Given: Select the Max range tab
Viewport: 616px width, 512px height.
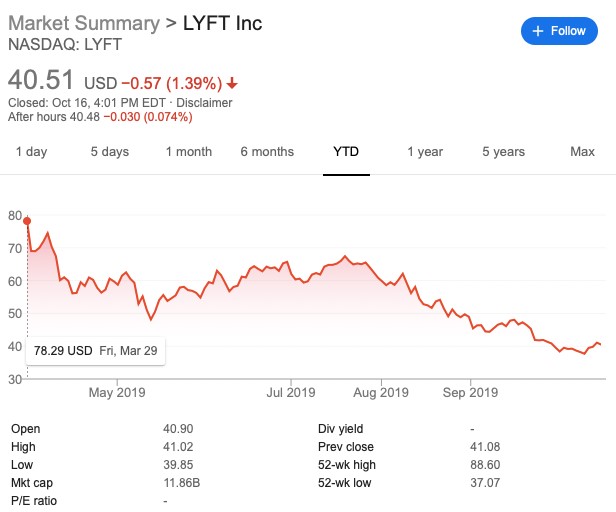Looking at the screenshot, I should [582, 152].
